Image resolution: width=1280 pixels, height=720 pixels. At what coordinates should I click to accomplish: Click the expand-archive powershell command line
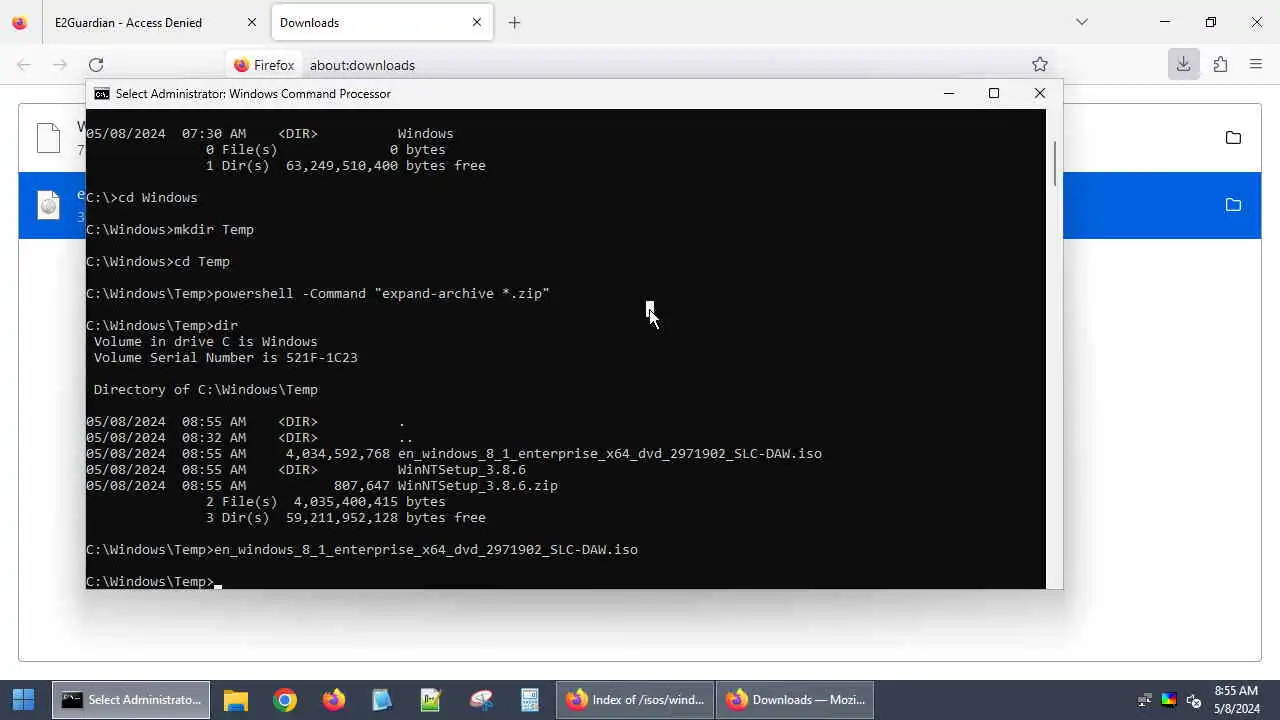pyautogui.click(x=318, y=294)
